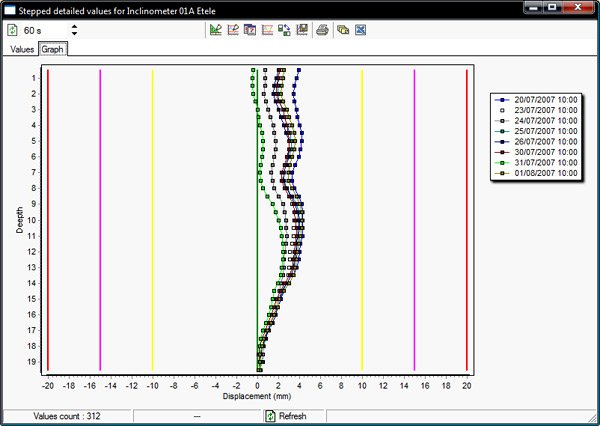Screen dimensions: 600x426
Task: Select legend entry 26/07/2007 10:00
Action: [x=536, y=142]
